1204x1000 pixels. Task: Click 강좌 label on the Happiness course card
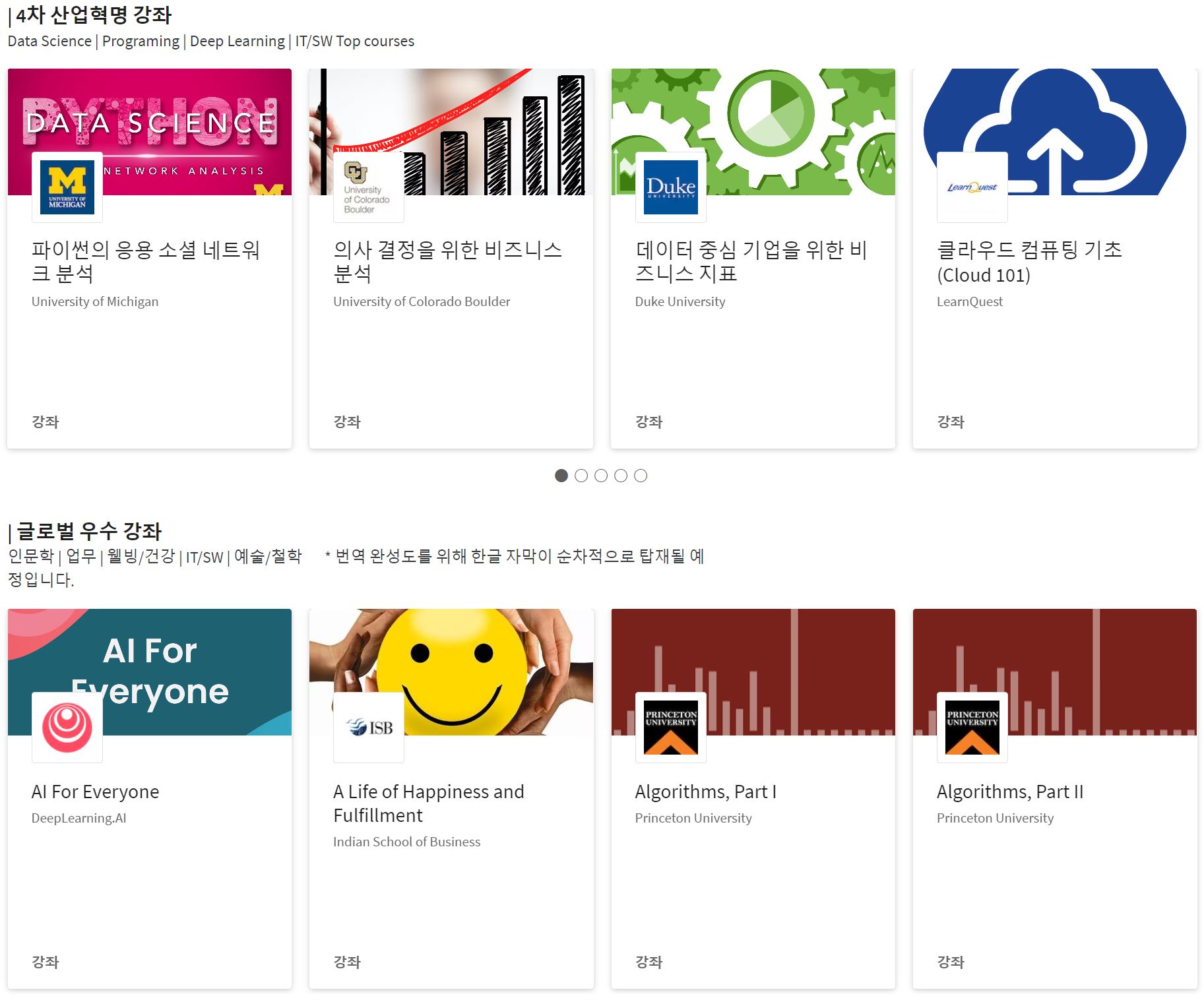[347, 962]
